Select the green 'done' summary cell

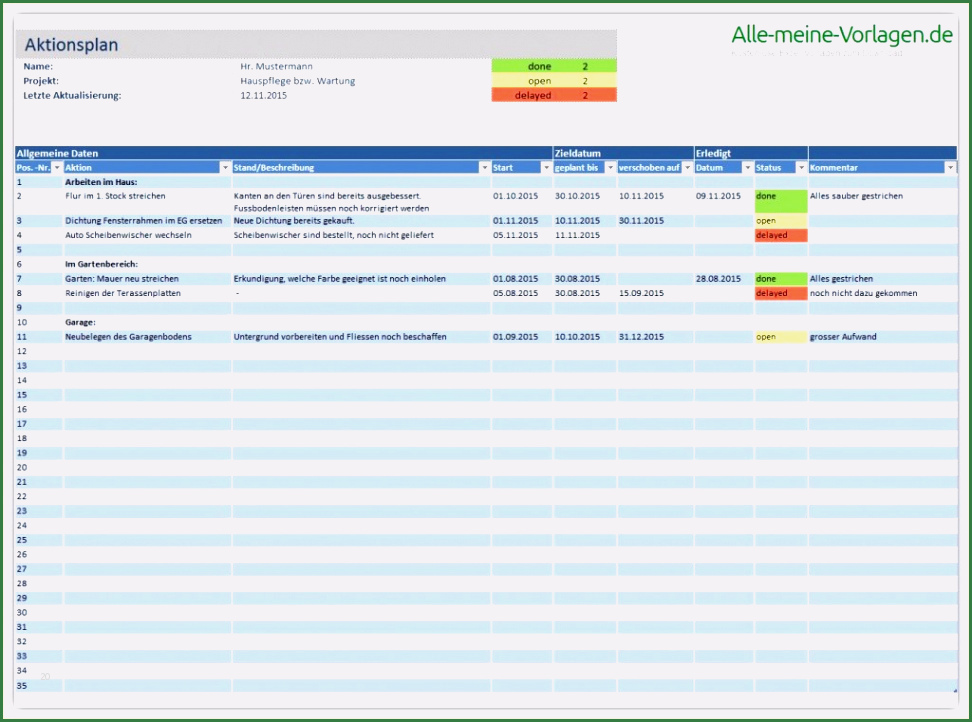pos(553,66)
